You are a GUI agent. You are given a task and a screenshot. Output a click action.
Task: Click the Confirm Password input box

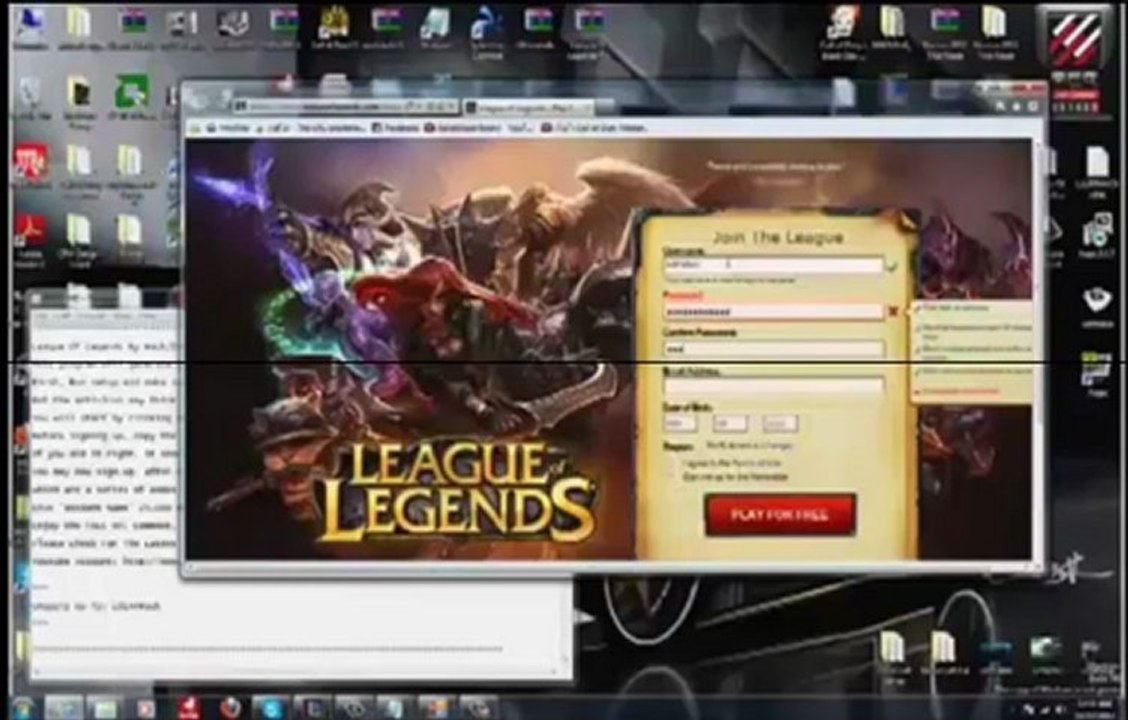point(773,349)
